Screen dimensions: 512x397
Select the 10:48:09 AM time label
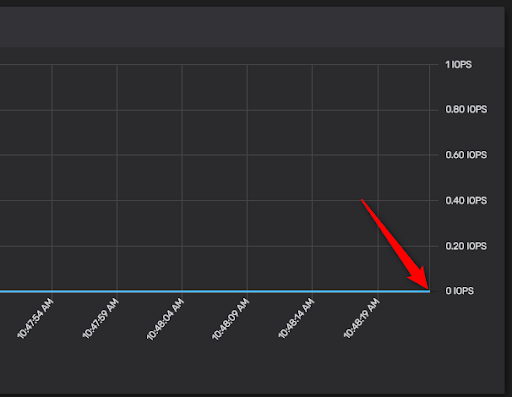click(x=231, y=319)
